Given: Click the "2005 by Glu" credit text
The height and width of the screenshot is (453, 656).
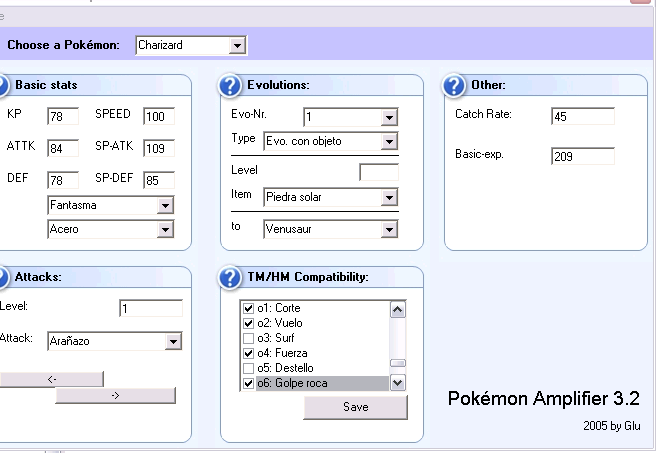Looking at the screenshot, I should click(x=612, y=426).
